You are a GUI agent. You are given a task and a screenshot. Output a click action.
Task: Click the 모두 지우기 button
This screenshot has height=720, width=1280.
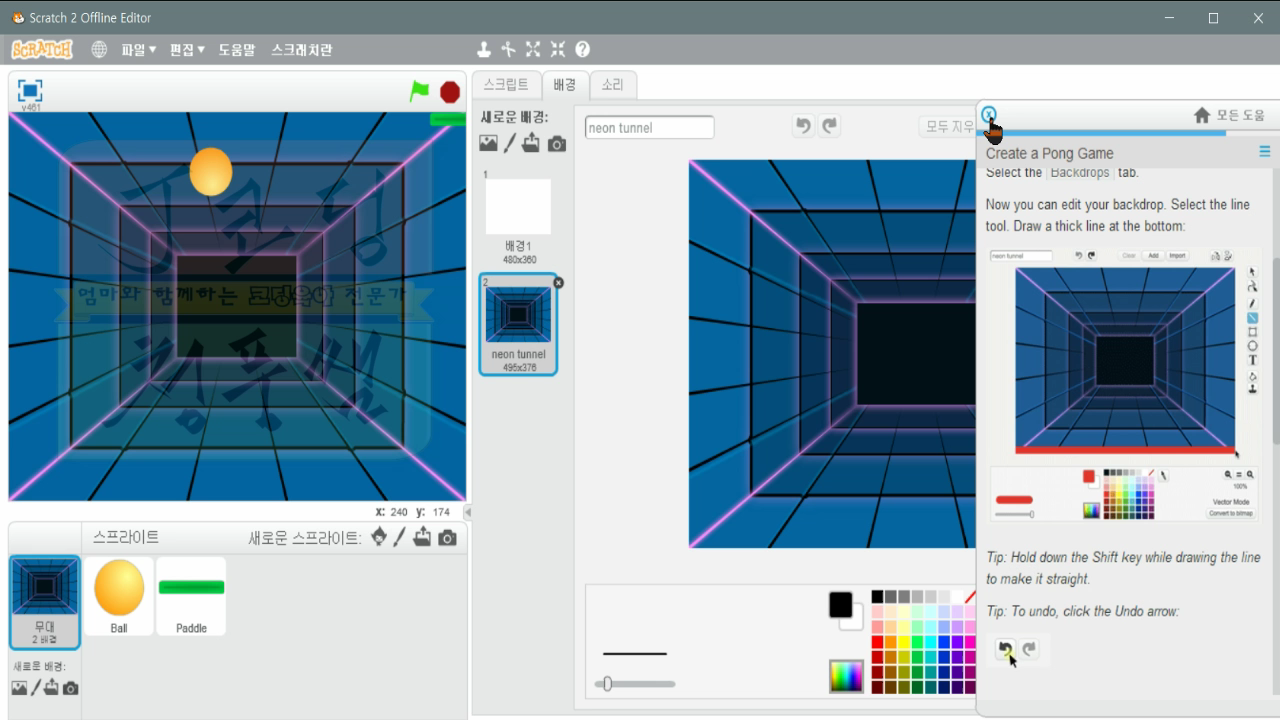pyautogui.click(x=949, y=125)
